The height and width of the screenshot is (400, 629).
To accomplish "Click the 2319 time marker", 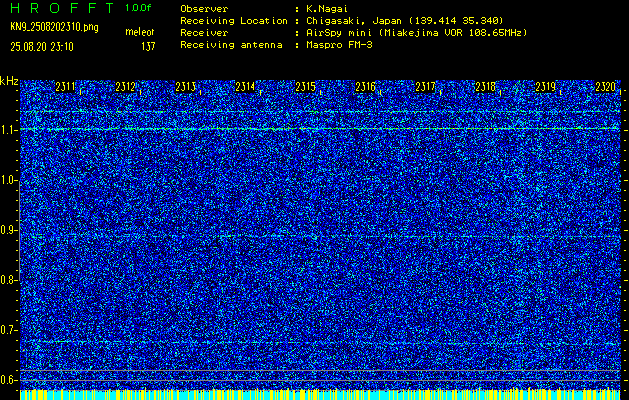I will tap(546, 87).
